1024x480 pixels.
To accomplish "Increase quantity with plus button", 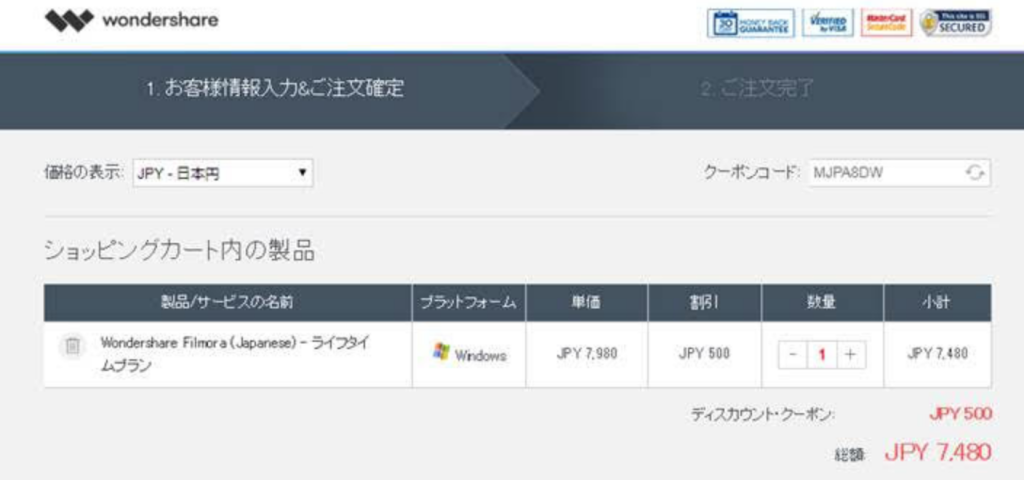I will pos(850,355).
